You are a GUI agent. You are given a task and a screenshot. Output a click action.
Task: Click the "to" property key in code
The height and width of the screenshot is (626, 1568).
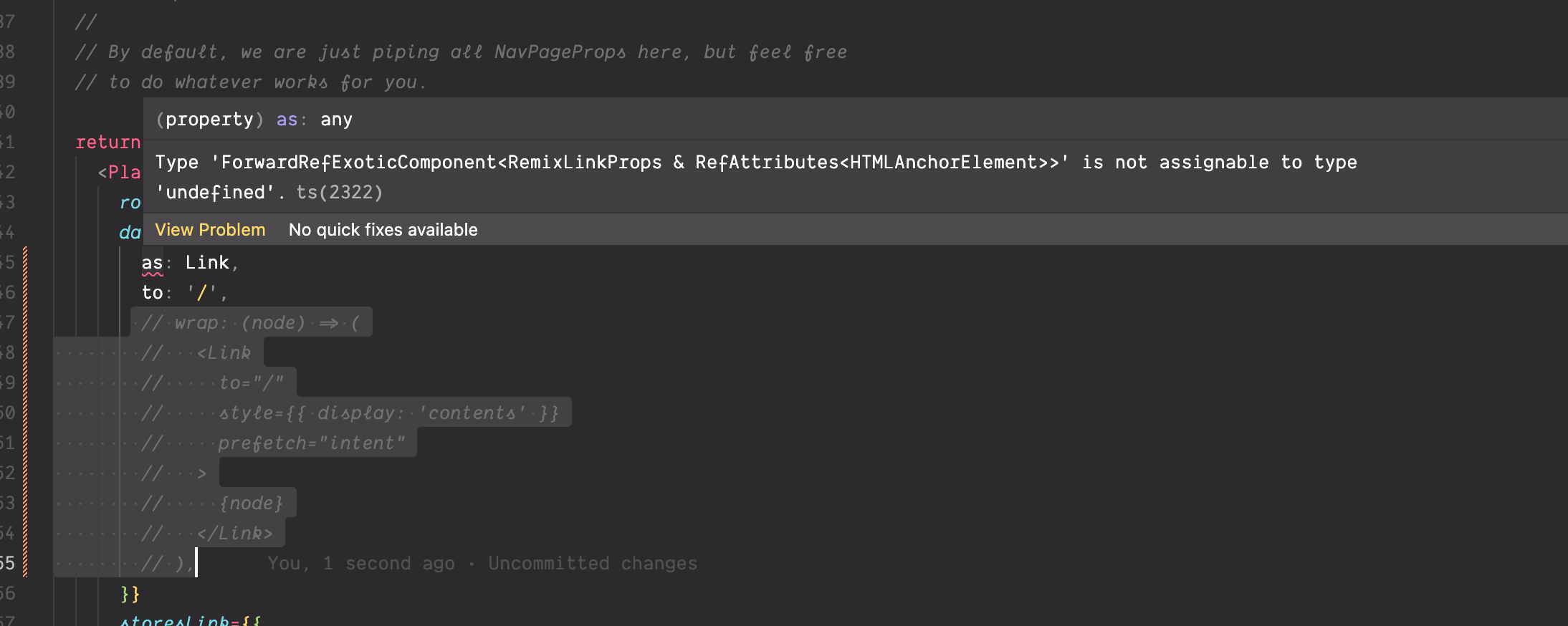point(152,293)
